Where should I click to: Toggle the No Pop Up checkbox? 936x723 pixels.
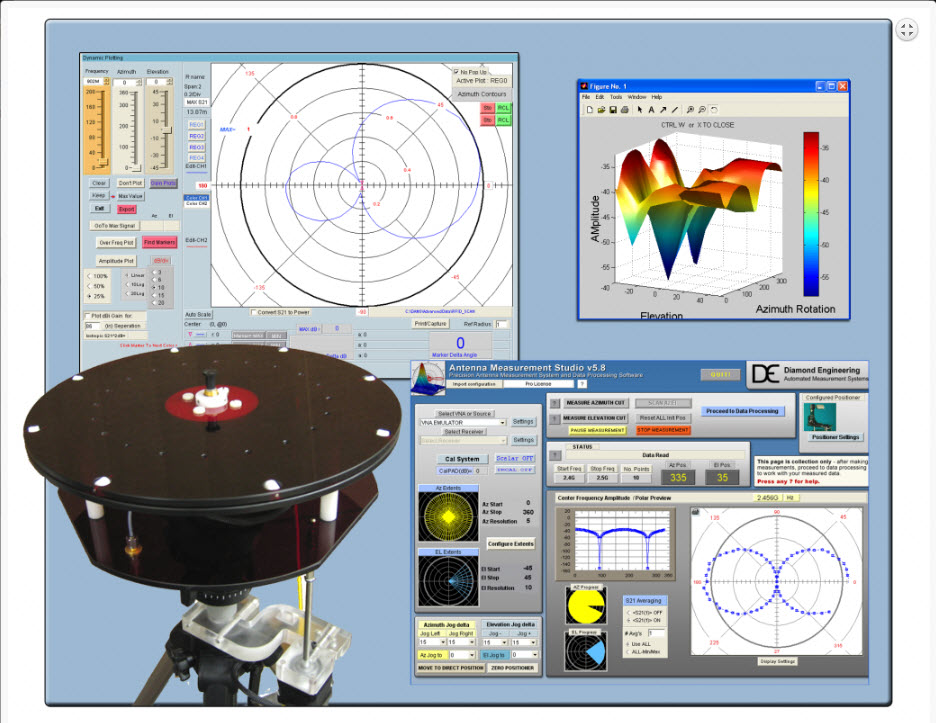(x=457, y=72)
